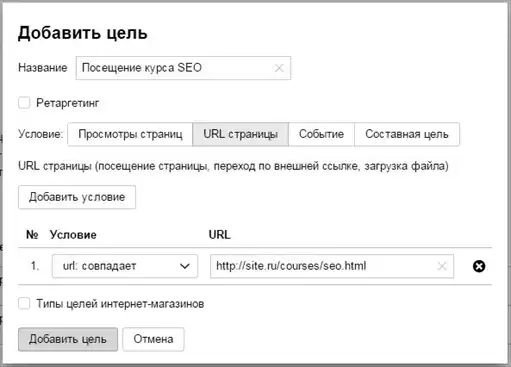The width and height of the screenshot is (511, 367).
Task: Choose the Событие condition tab
Action: (321, 134)
